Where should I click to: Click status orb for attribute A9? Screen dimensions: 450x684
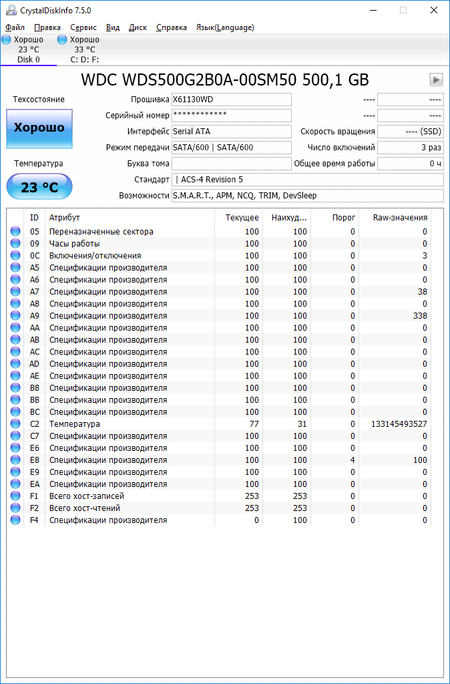point(15,316)
